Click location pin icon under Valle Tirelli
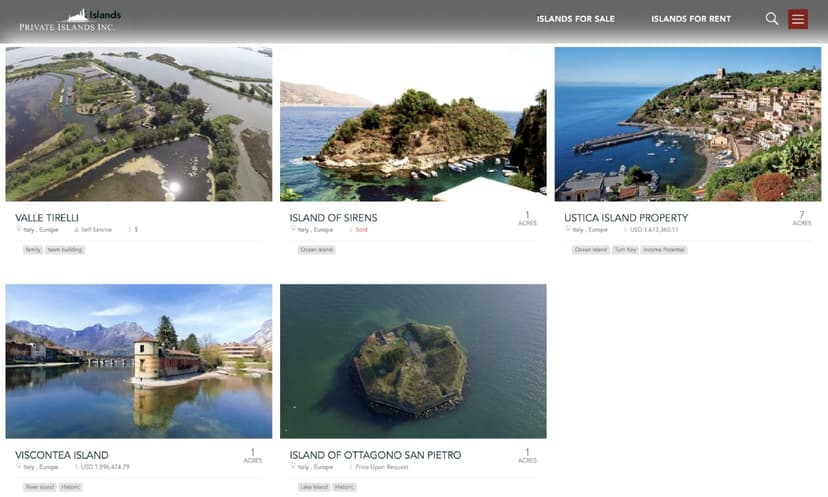The image size is (828, 497). [x=18, y=230]
